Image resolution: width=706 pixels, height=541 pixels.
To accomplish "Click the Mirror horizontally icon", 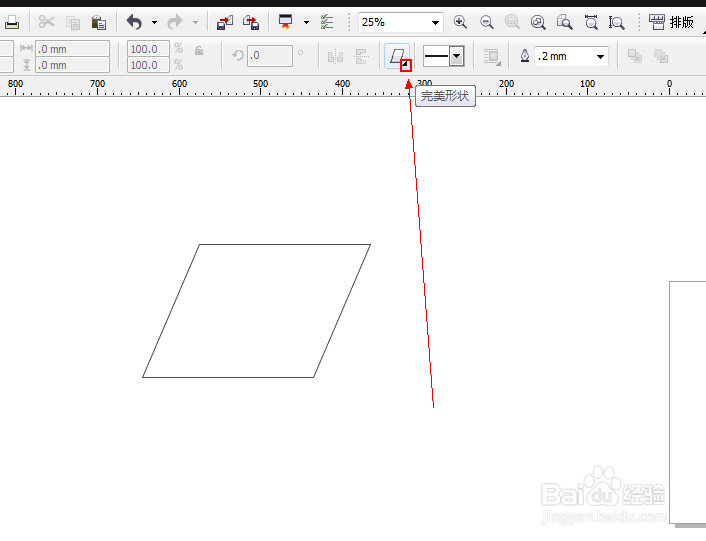I will pos(335,57).
